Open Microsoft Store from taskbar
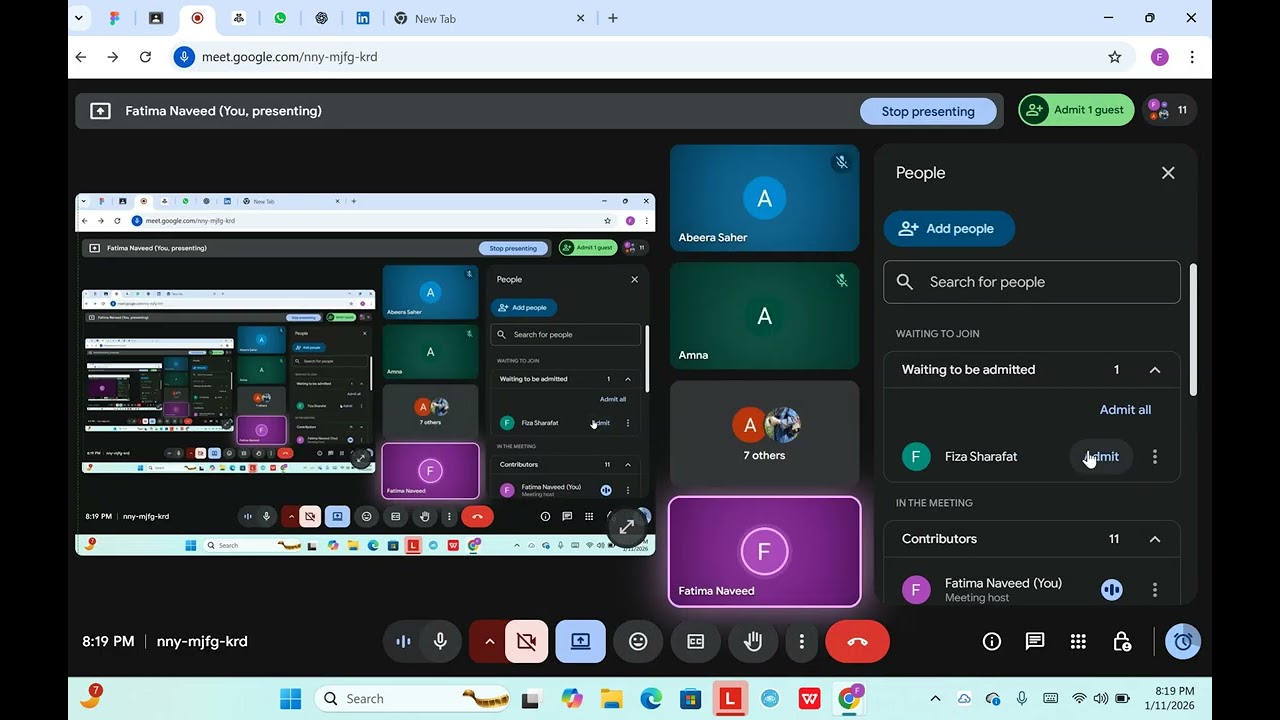The width and height of the screenshot is (1280, 720). pyautogui.click(x=690, y=698)
